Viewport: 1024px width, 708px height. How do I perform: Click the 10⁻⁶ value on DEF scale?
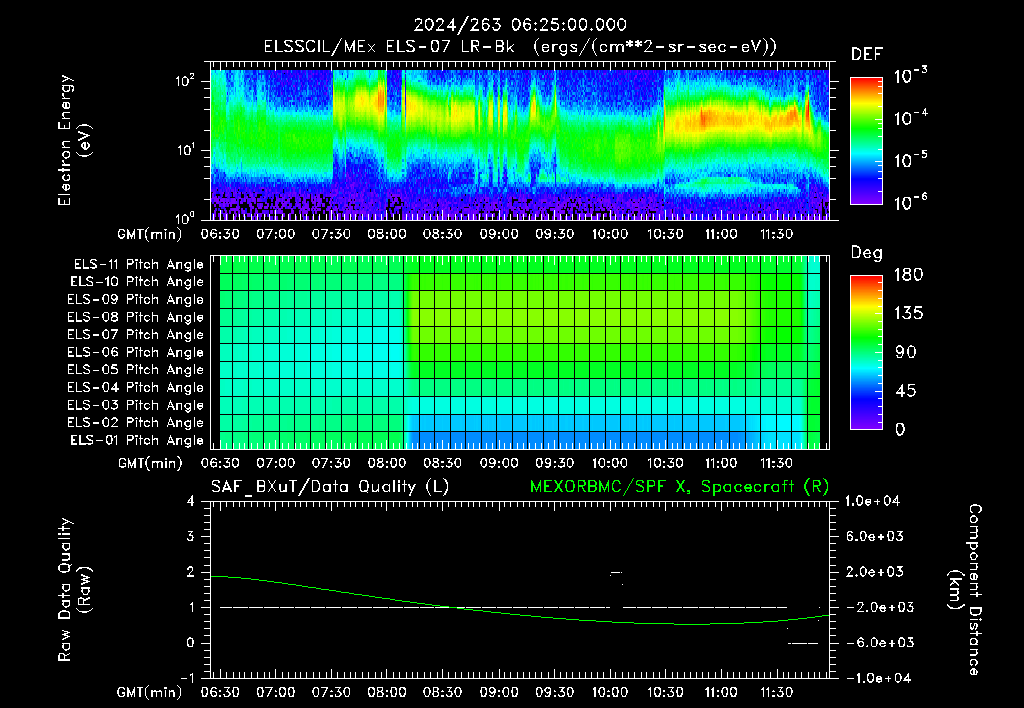tap(910, 202)
